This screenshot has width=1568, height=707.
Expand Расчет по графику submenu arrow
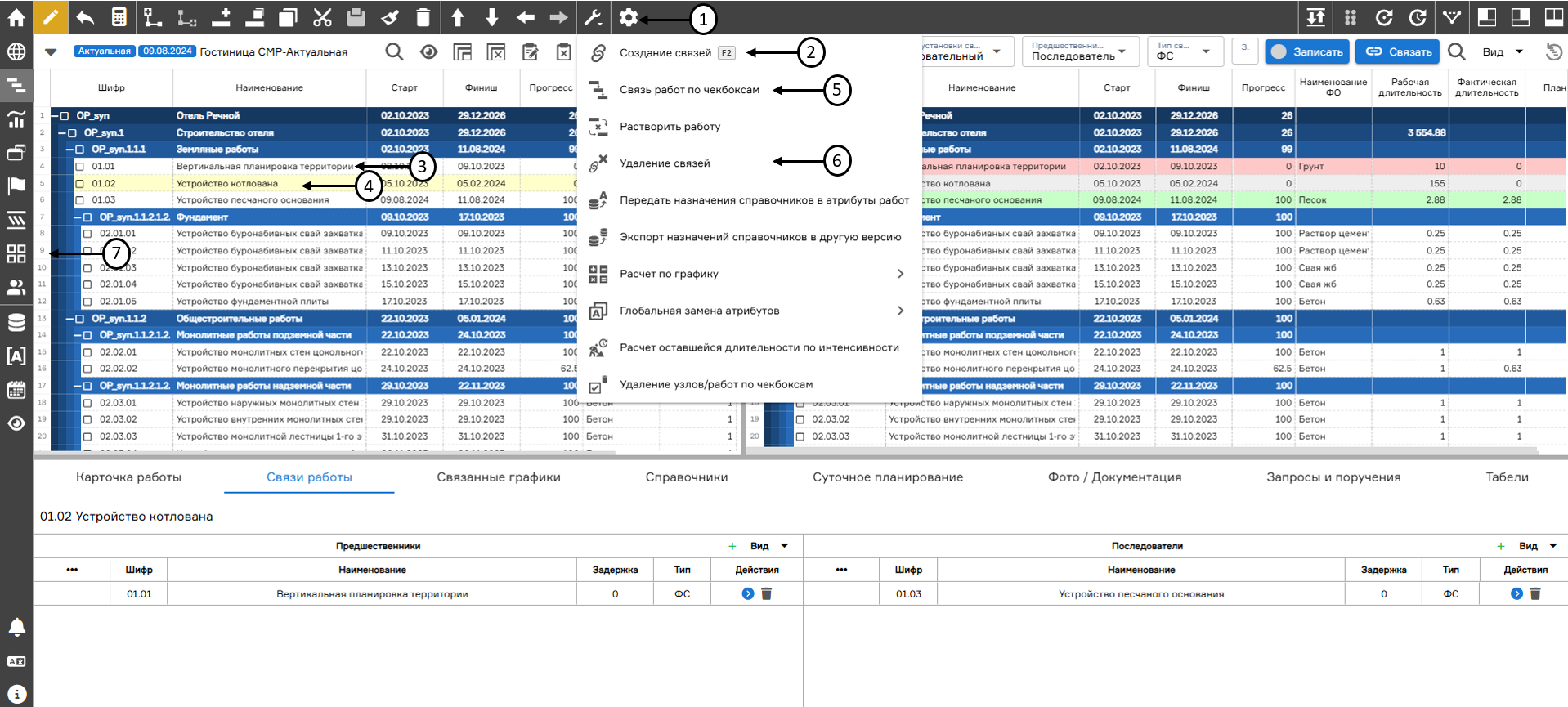pos(900,274)
